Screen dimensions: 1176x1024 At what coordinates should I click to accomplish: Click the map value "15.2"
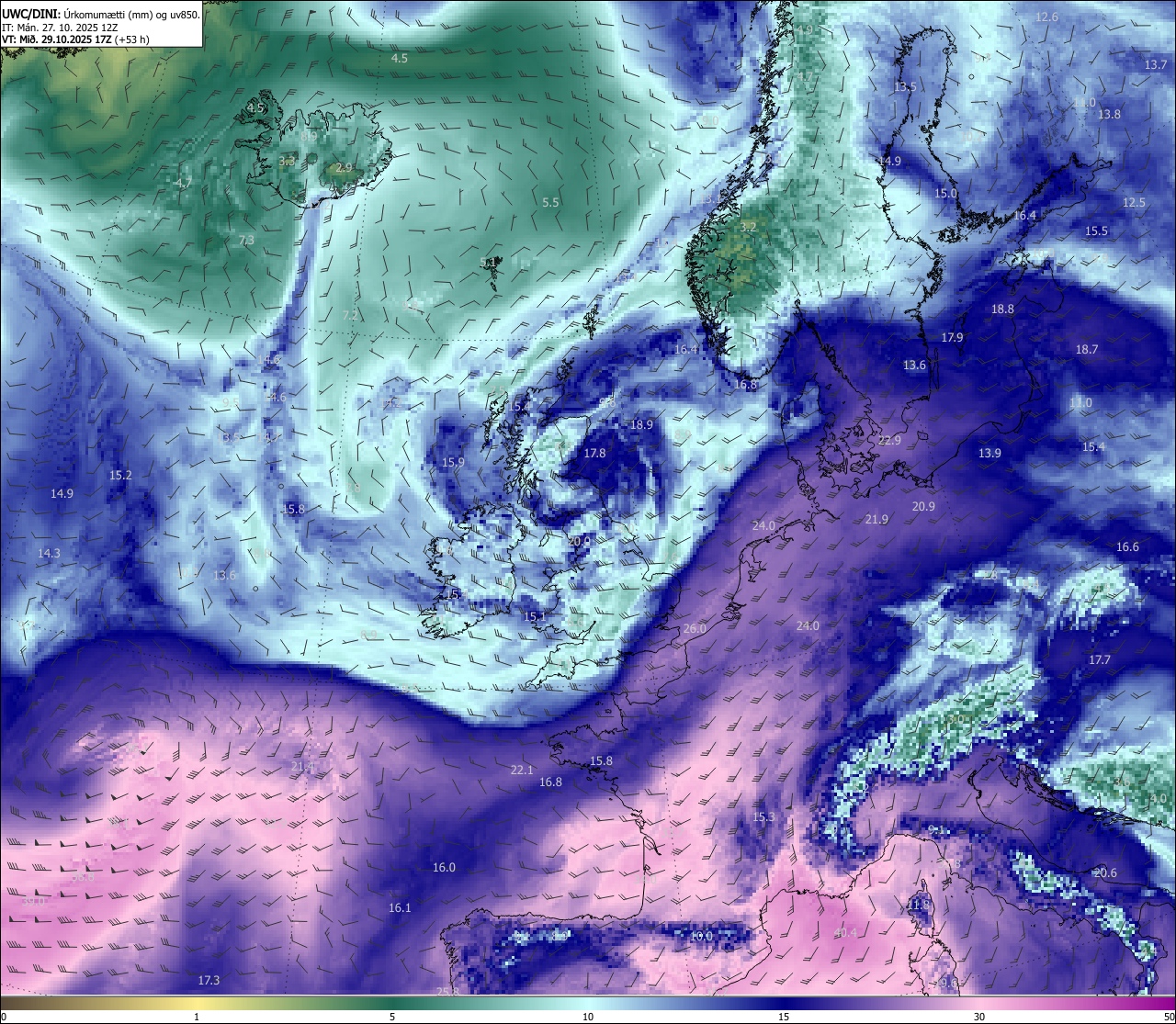tap(120, 475)
